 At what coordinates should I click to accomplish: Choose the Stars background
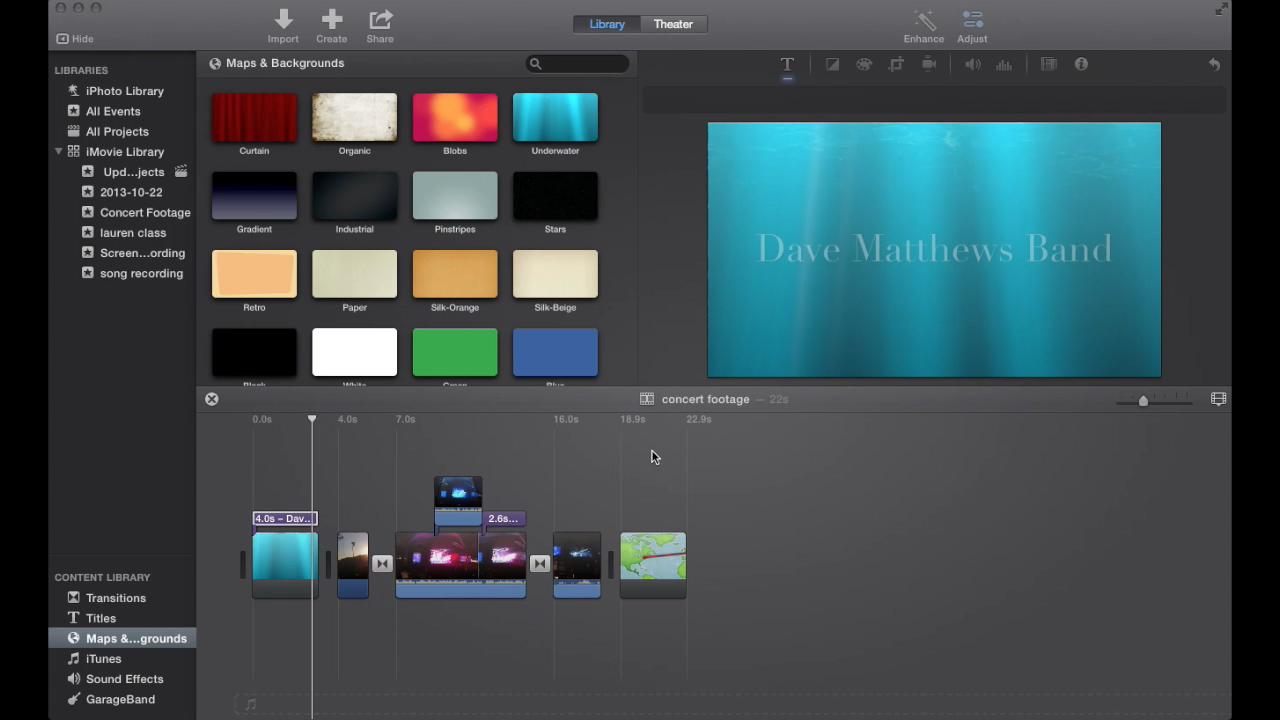(x=555, y=195)
